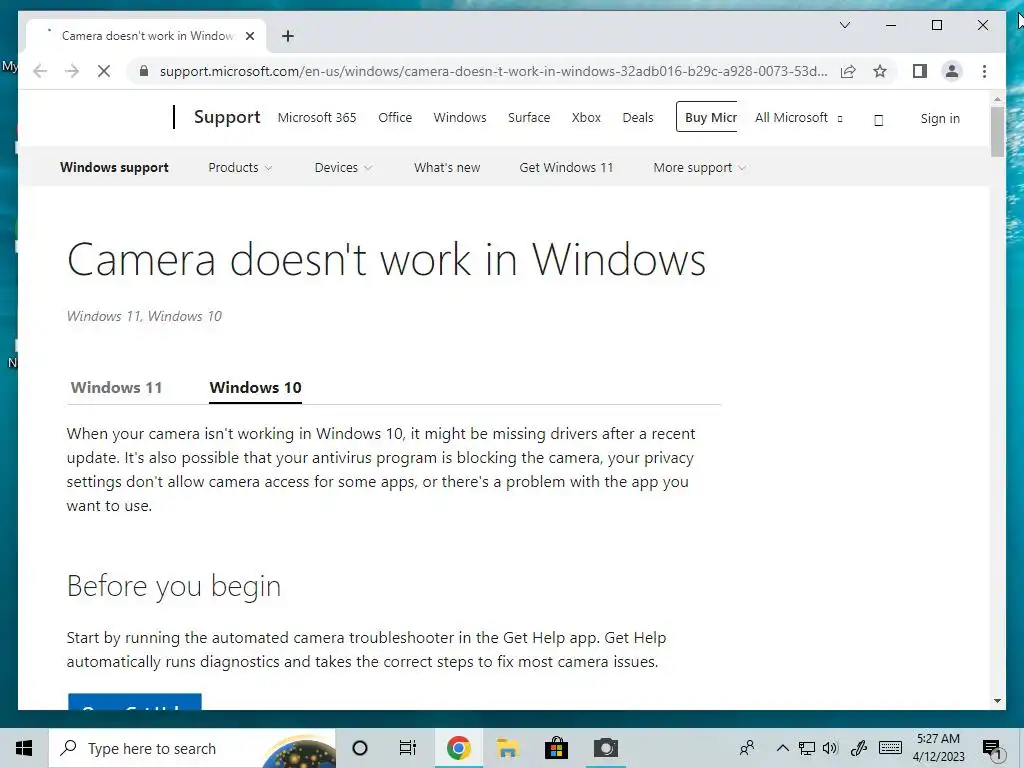Click the network icon in system tray

click(807, 748)
